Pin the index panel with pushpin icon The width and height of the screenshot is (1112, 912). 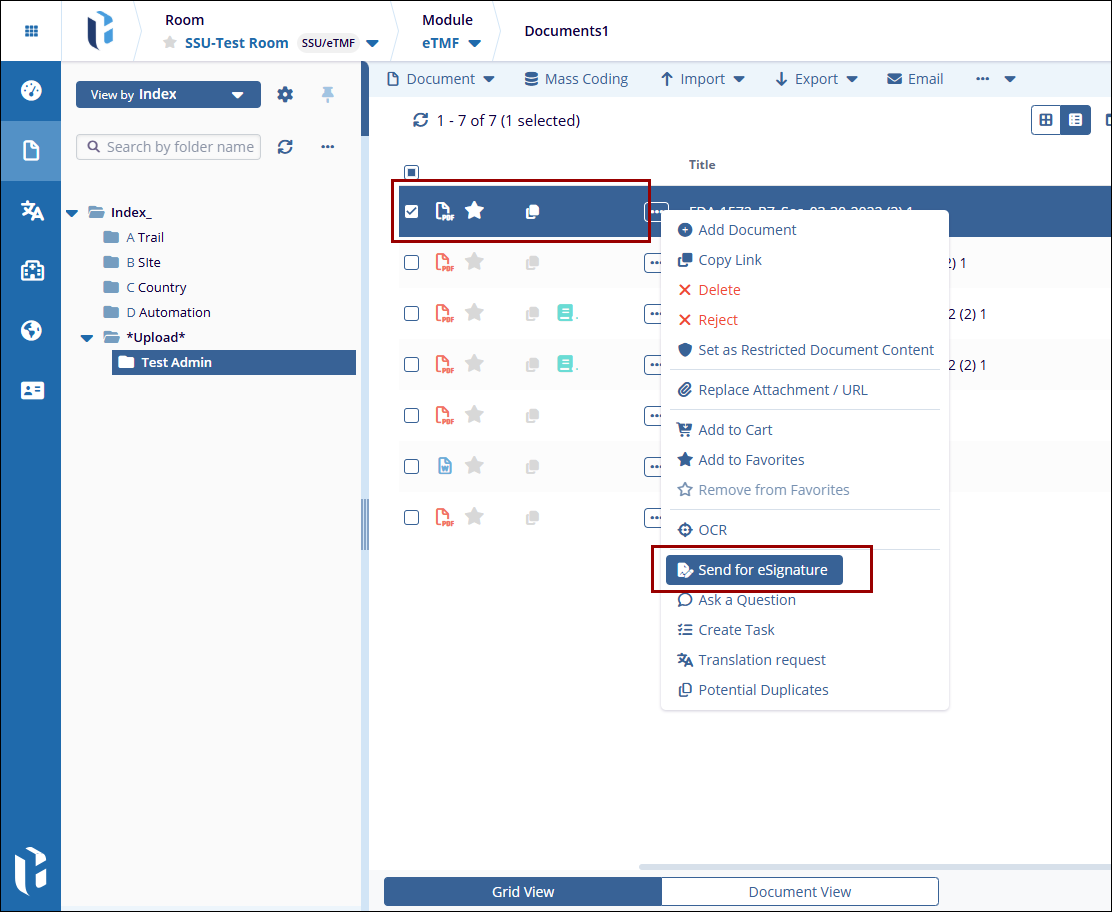pos(327,94)
